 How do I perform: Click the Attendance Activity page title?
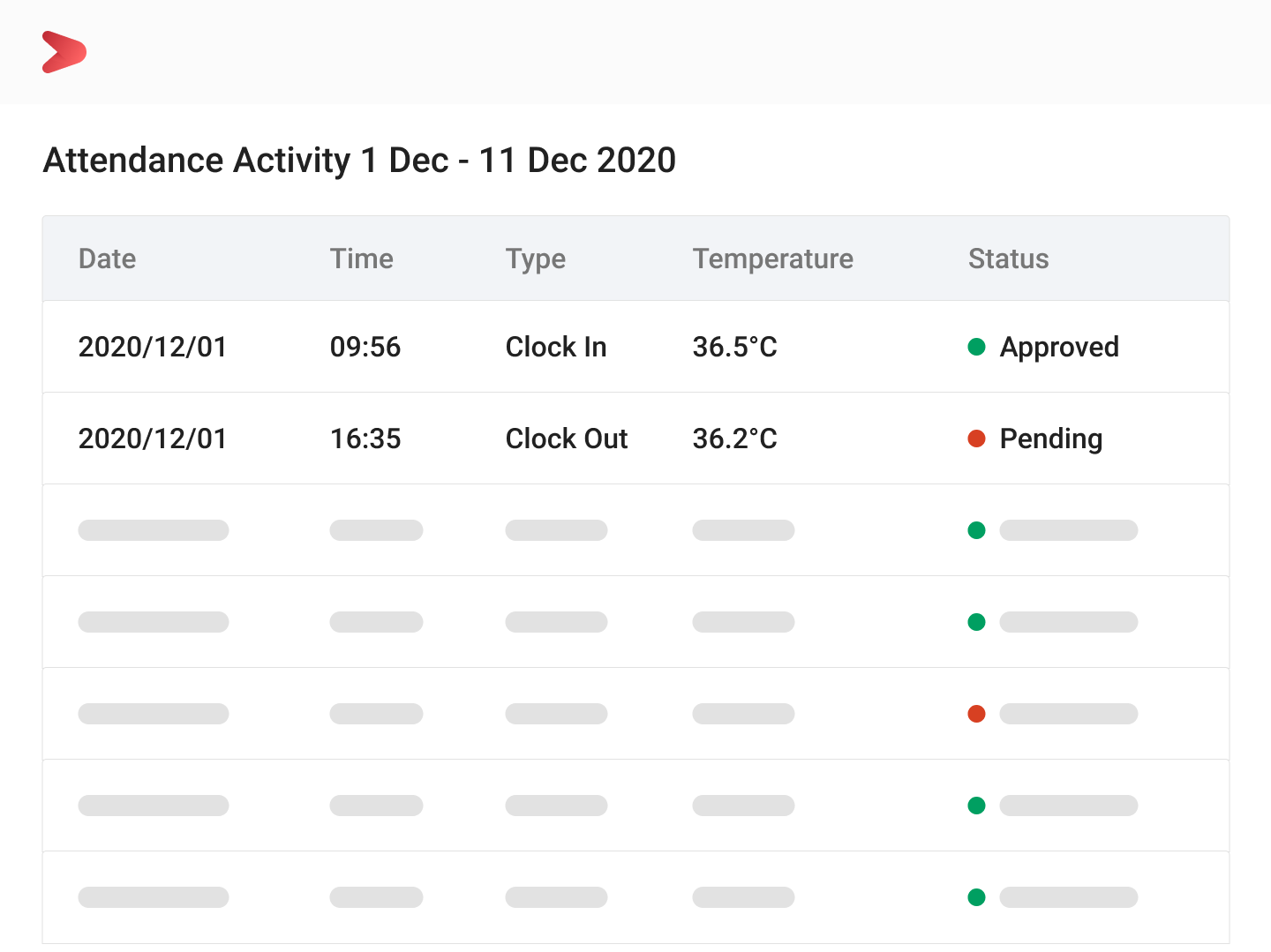click(x=359, y=161)
